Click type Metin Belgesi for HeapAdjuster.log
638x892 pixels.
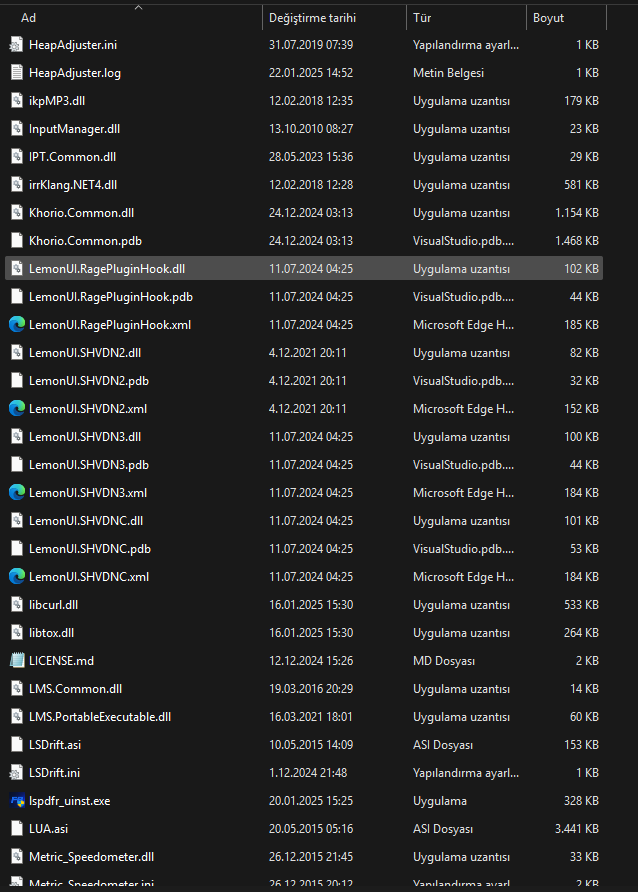click(x=449, y=73)
